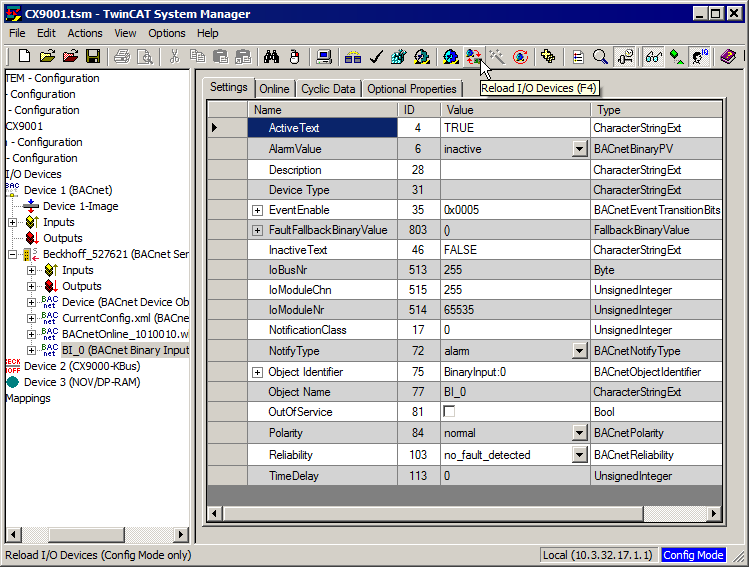Click the ActiveText value cell TRUE
Viewport: 749px width, 567px height.
[x=515, y=128]
